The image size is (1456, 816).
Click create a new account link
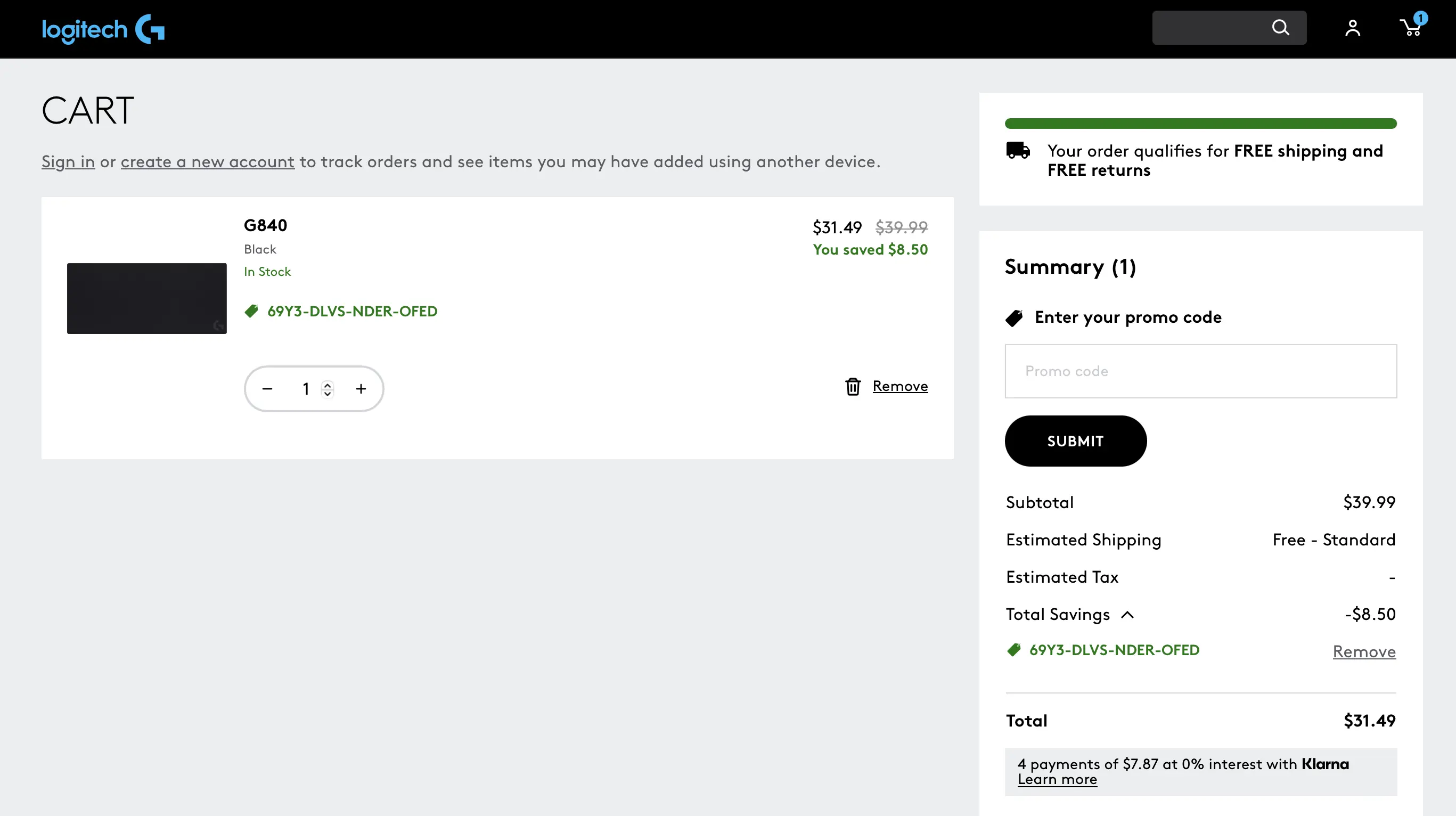click(x=208, y=162)
